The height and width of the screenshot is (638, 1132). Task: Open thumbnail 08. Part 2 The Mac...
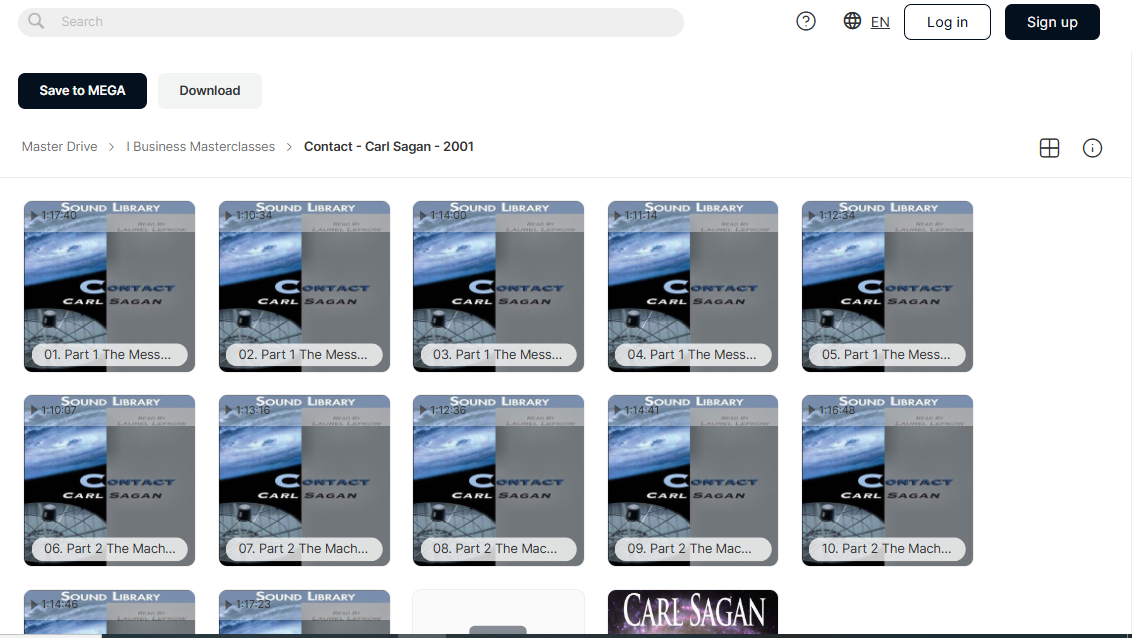point(498,481)
